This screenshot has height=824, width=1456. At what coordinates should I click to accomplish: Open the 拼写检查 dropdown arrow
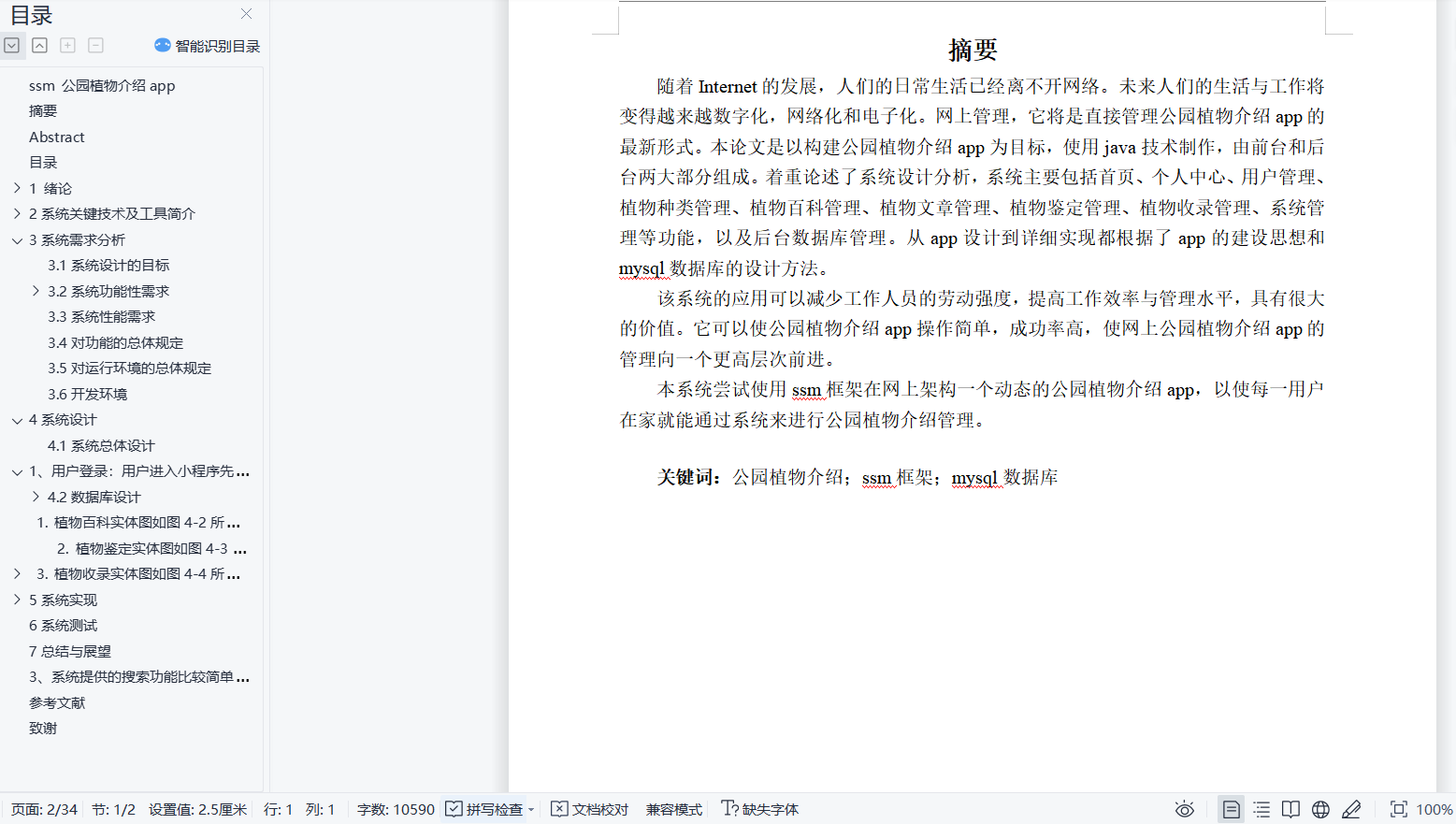531,810
